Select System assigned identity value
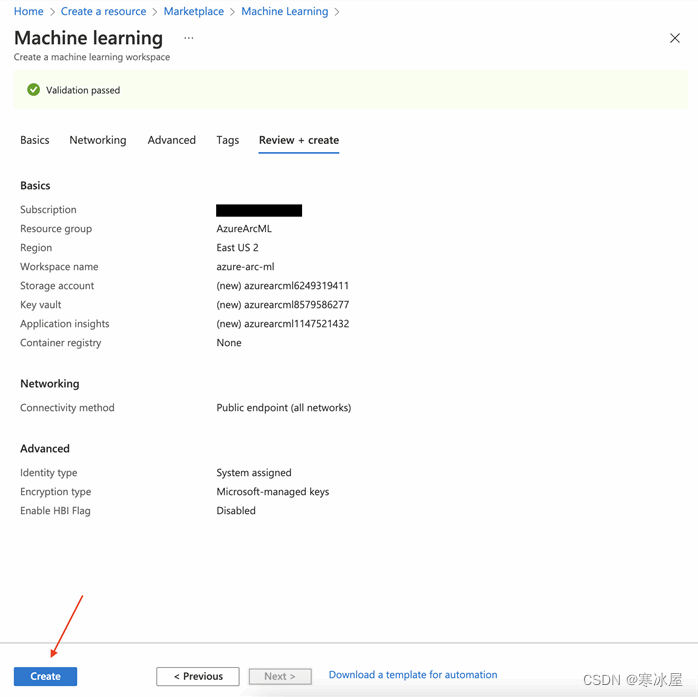Viewport: 698px width, 697px height. click(254, 473)
